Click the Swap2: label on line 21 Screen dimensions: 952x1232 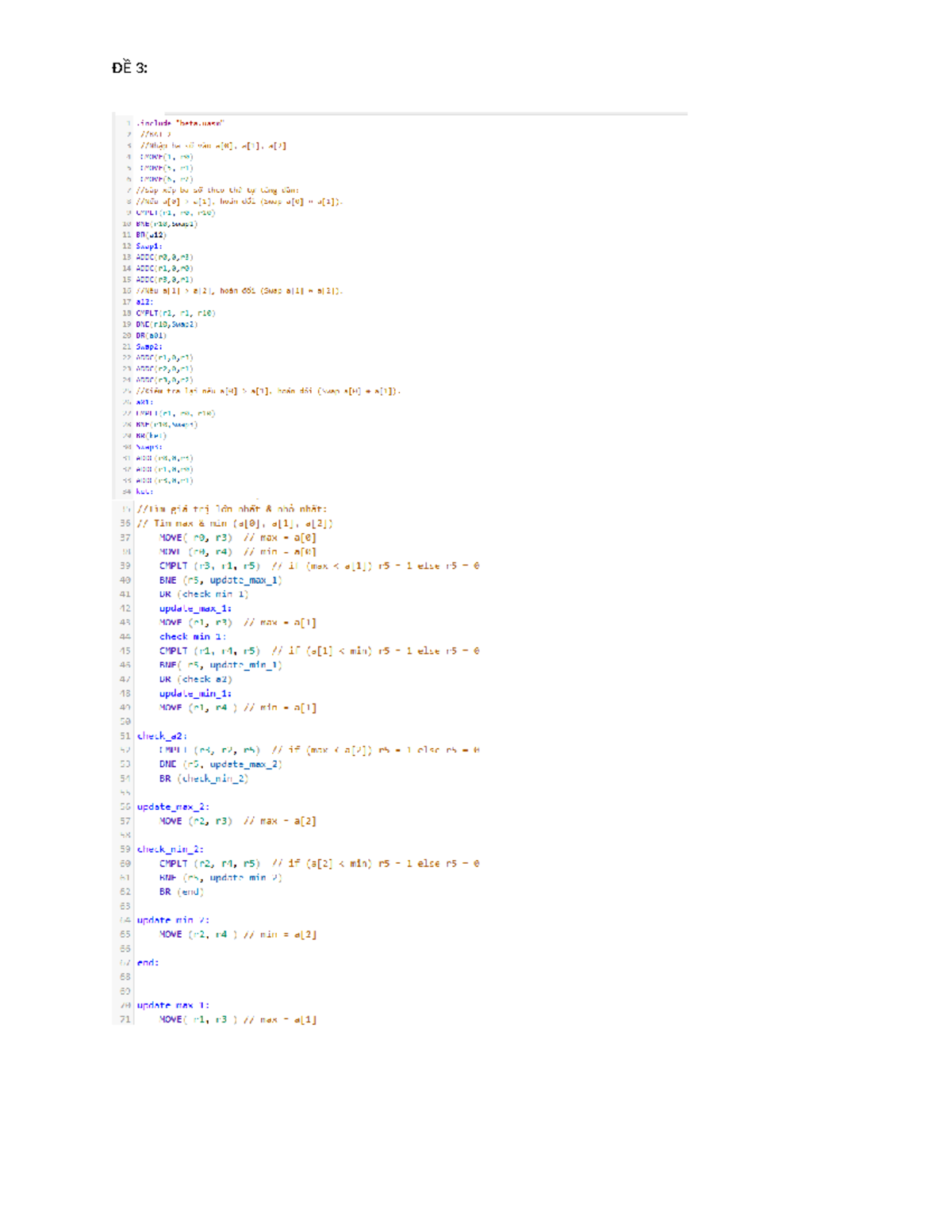click(148, 347)
